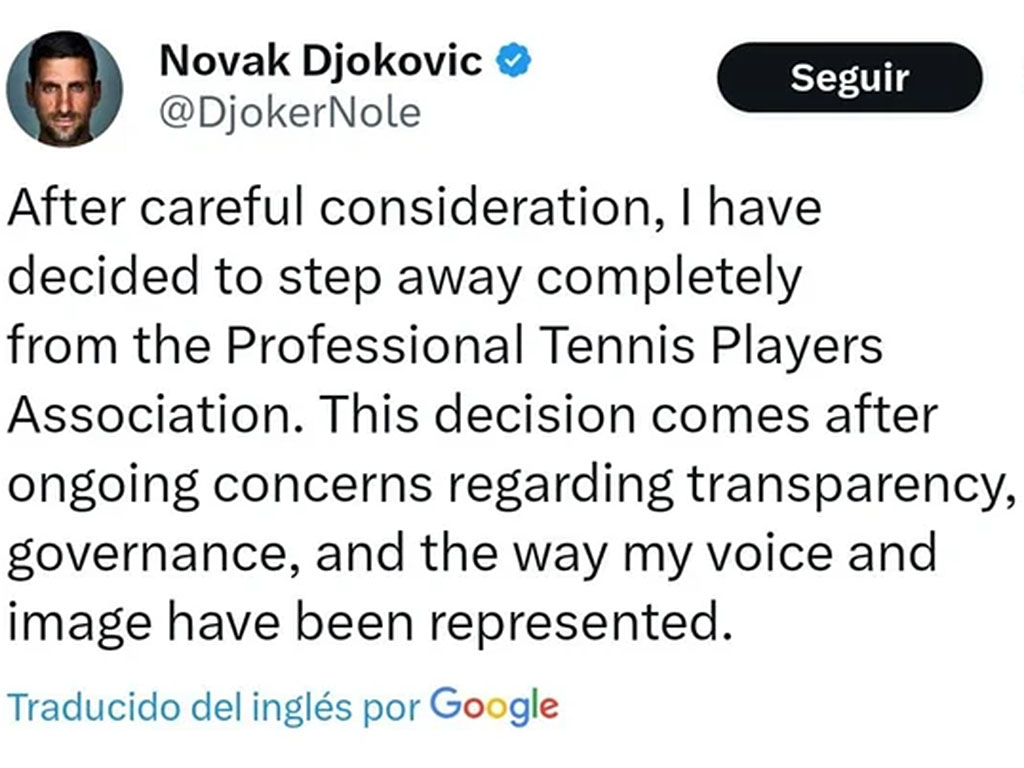Viewport: 1024px width, 768px height.
Task: Click the word 'governance,' in tweet
Action: pyautogui.click(x=155, y=554)
